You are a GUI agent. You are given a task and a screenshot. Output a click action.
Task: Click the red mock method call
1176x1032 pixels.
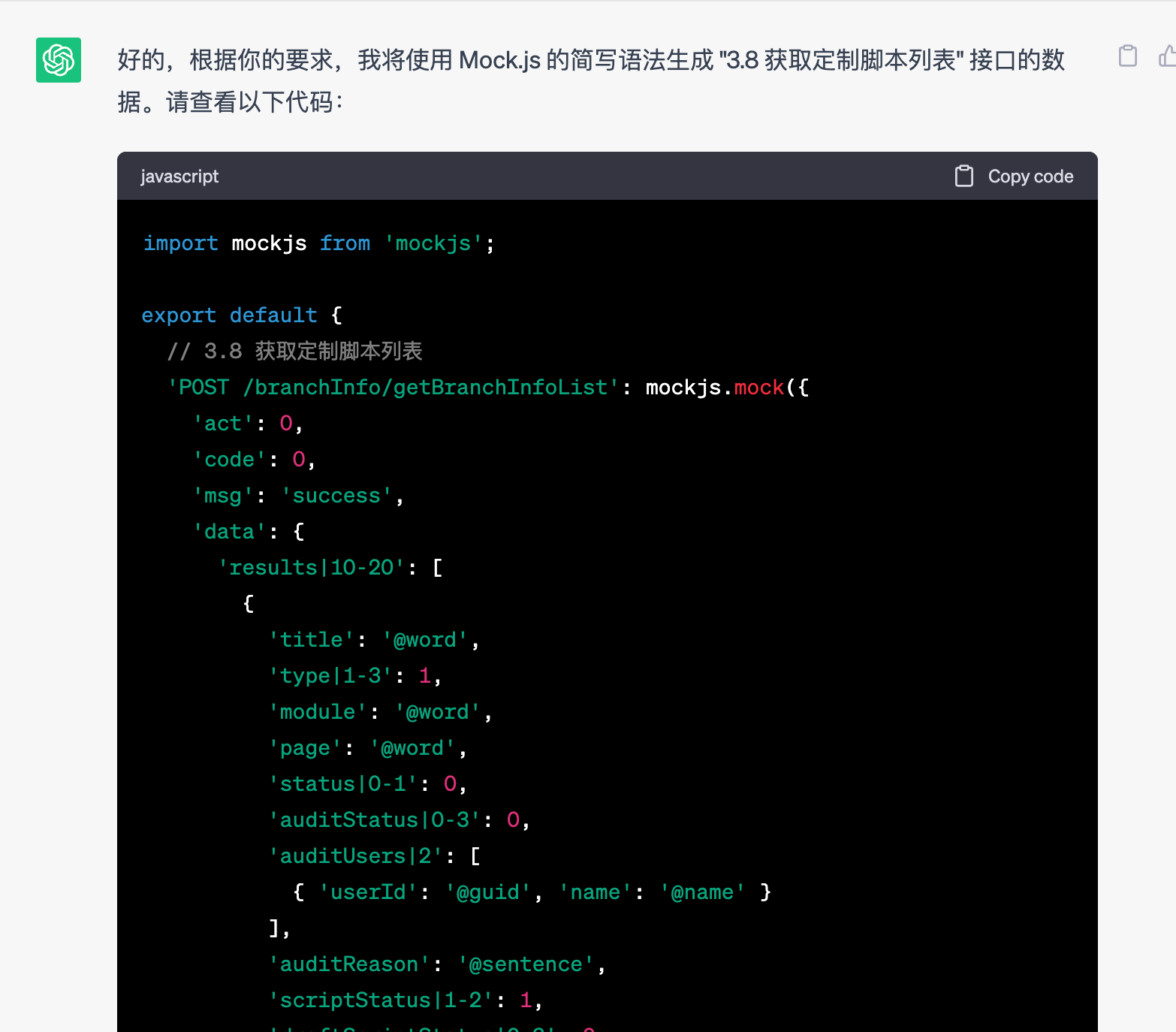pyautogui.click(x=758, y=388)
